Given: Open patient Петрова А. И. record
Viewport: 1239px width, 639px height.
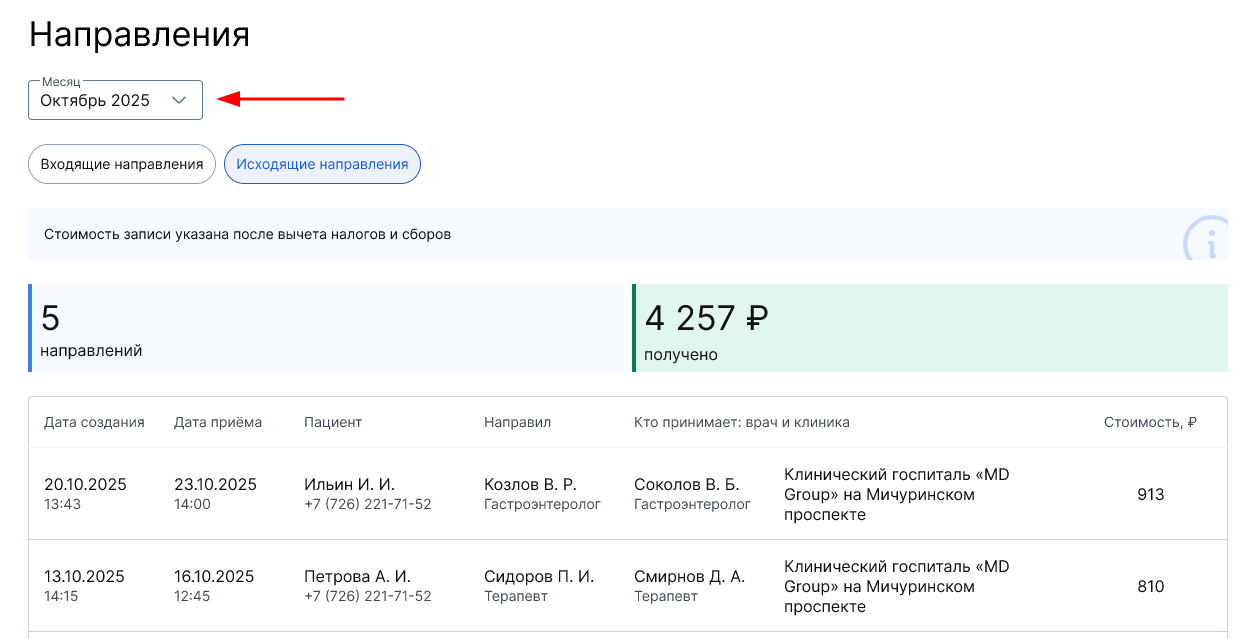Looking at the screenshot, I should 357,577.
